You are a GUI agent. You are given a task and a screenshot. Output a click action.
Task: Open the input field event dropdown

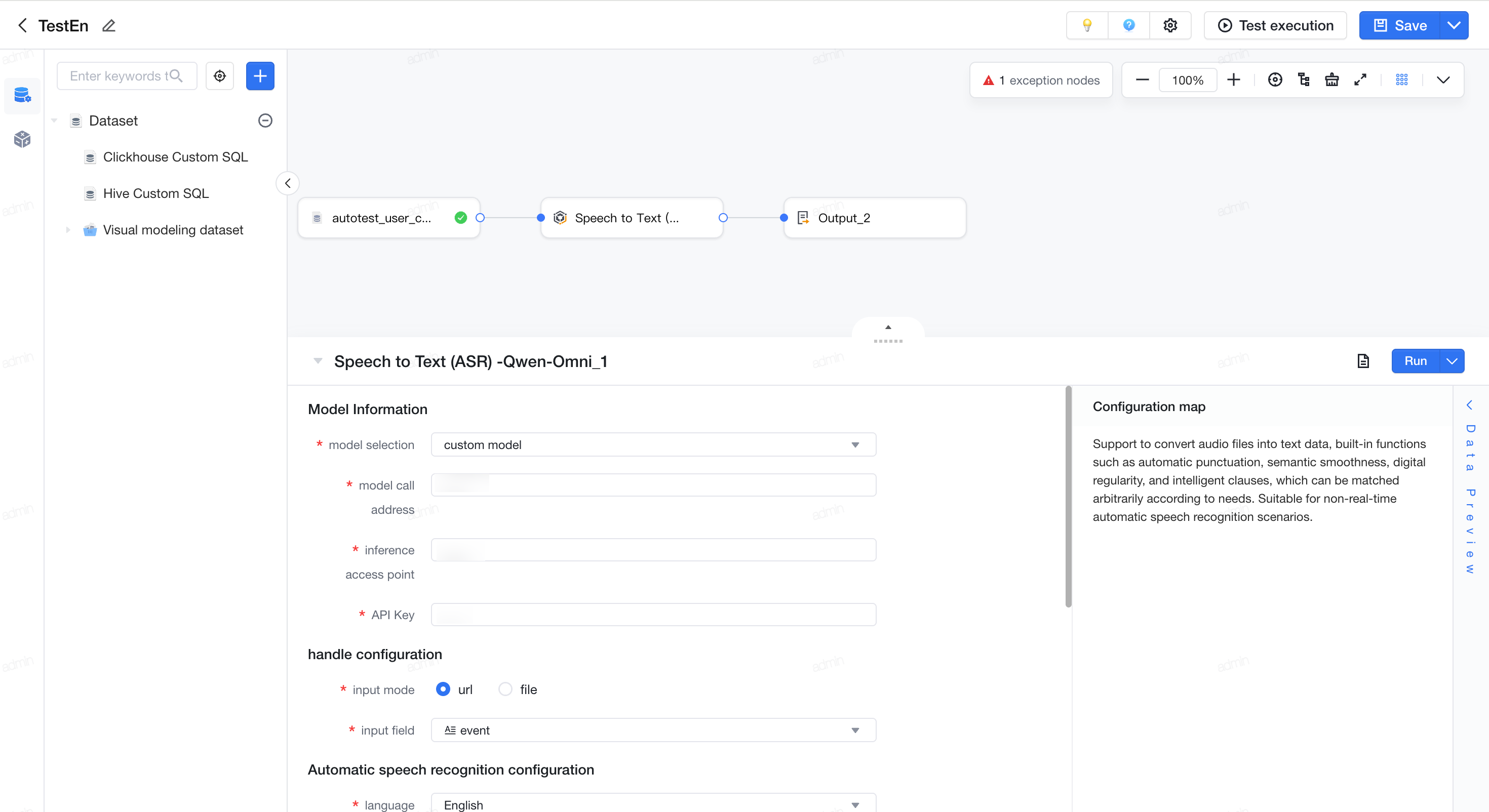click(653, 730)
